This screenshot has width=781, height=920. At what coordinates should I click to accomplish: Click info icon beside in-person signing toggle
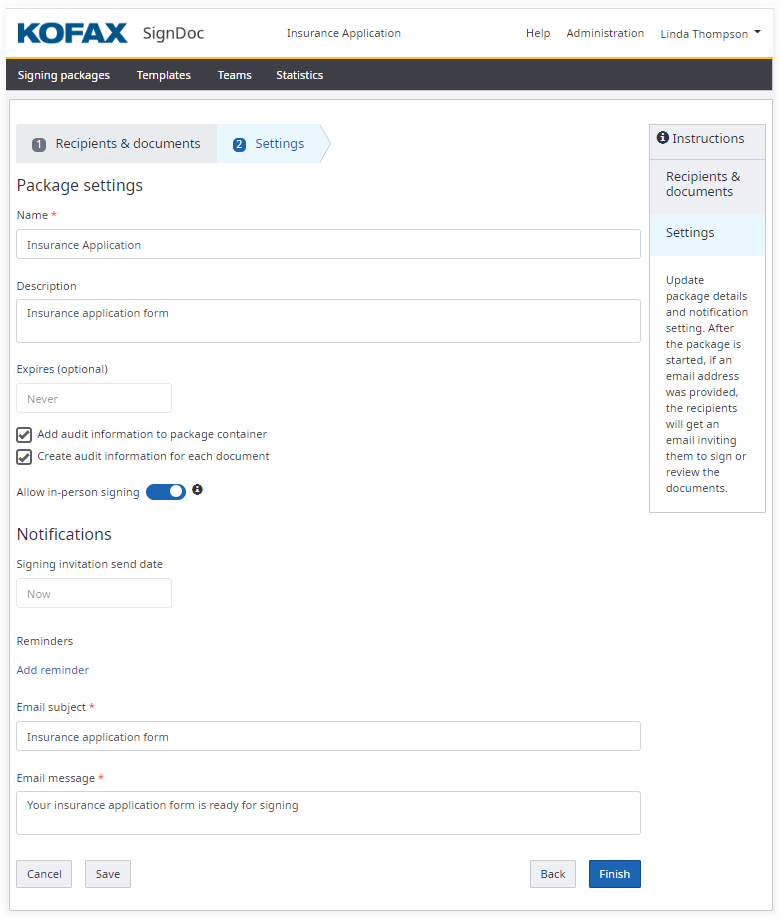(x=197, y=490)
